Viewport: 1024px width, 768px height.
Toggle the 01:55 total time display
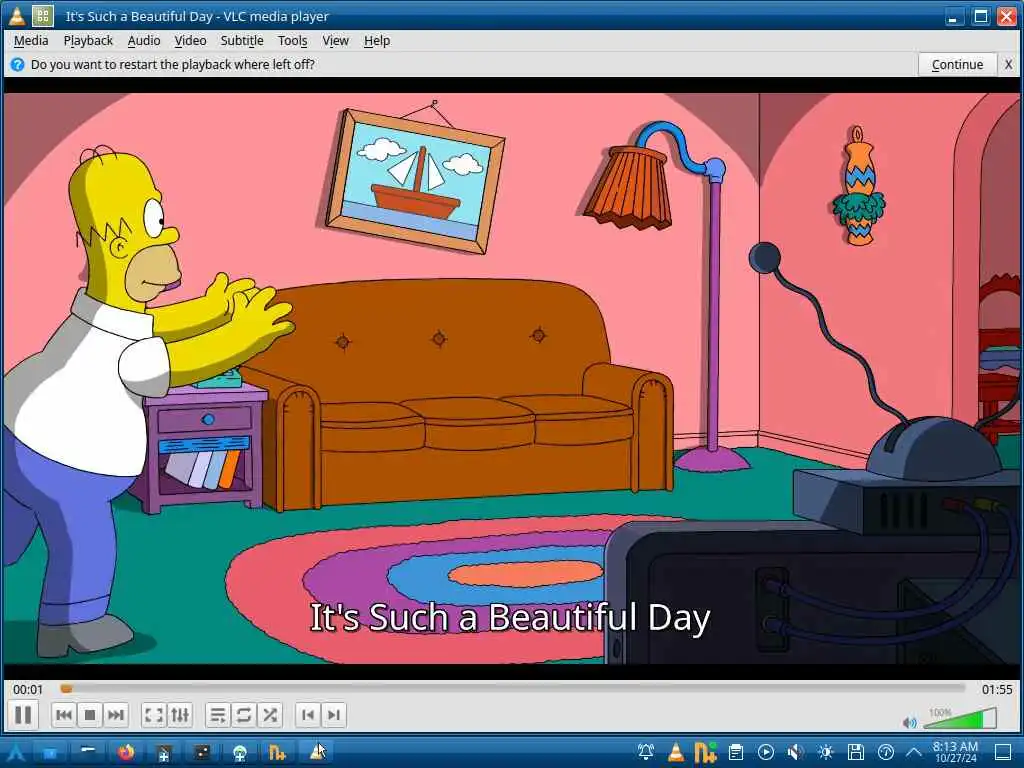point(997,690)
